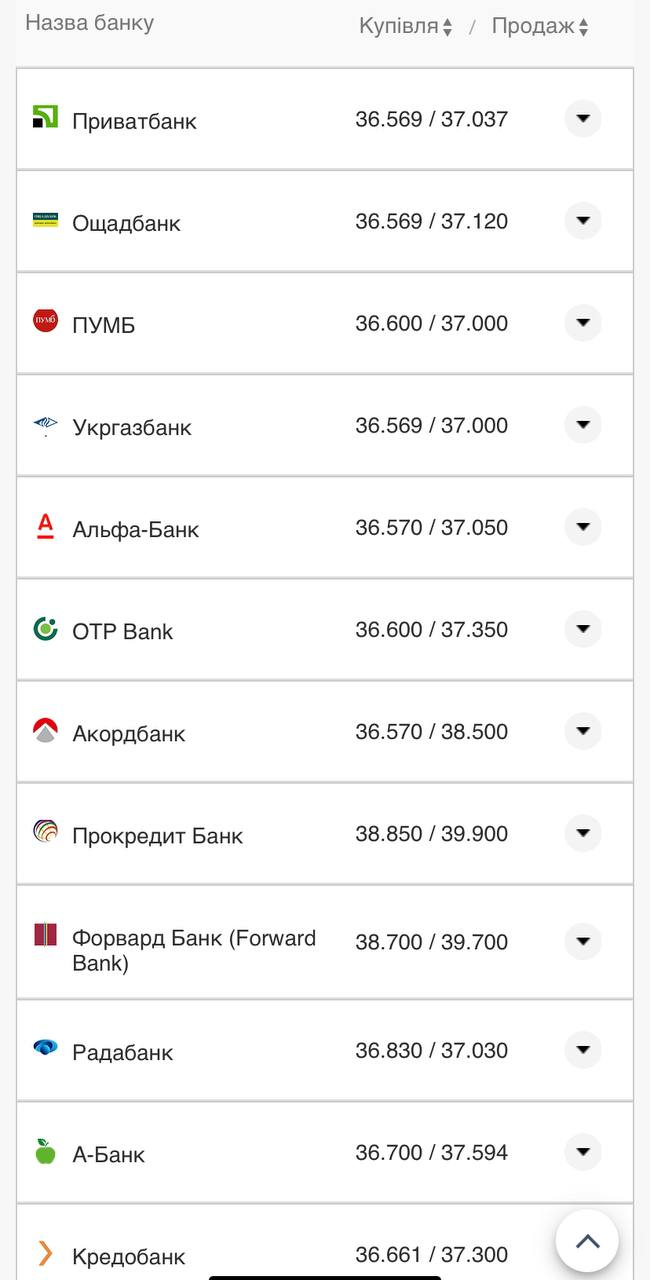This screenshot has width=650, height=1280.
Task: Click the green OTP Bank logo
Action: tap(45, 629)
